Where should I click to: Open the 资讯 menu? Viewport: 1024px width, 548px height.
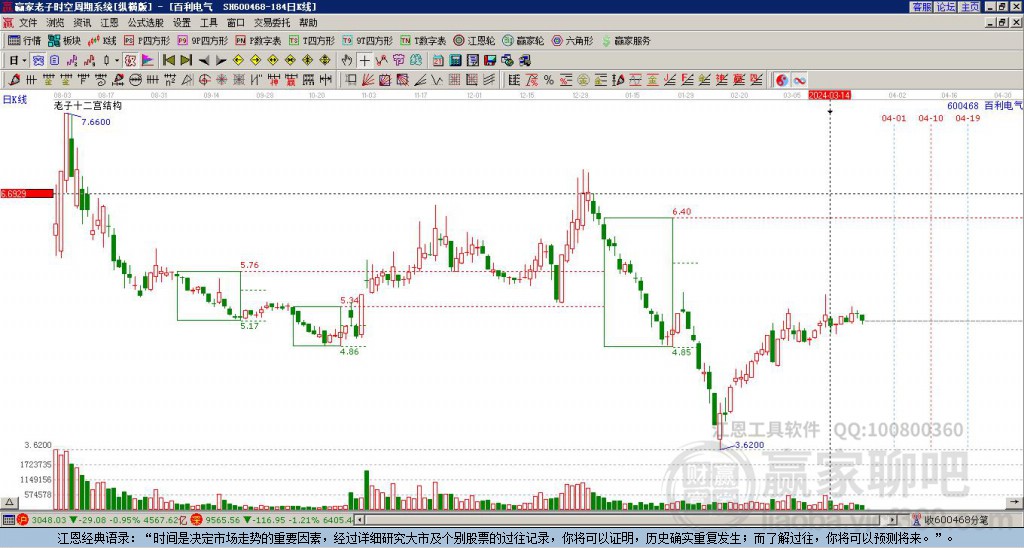click(82, 23)
